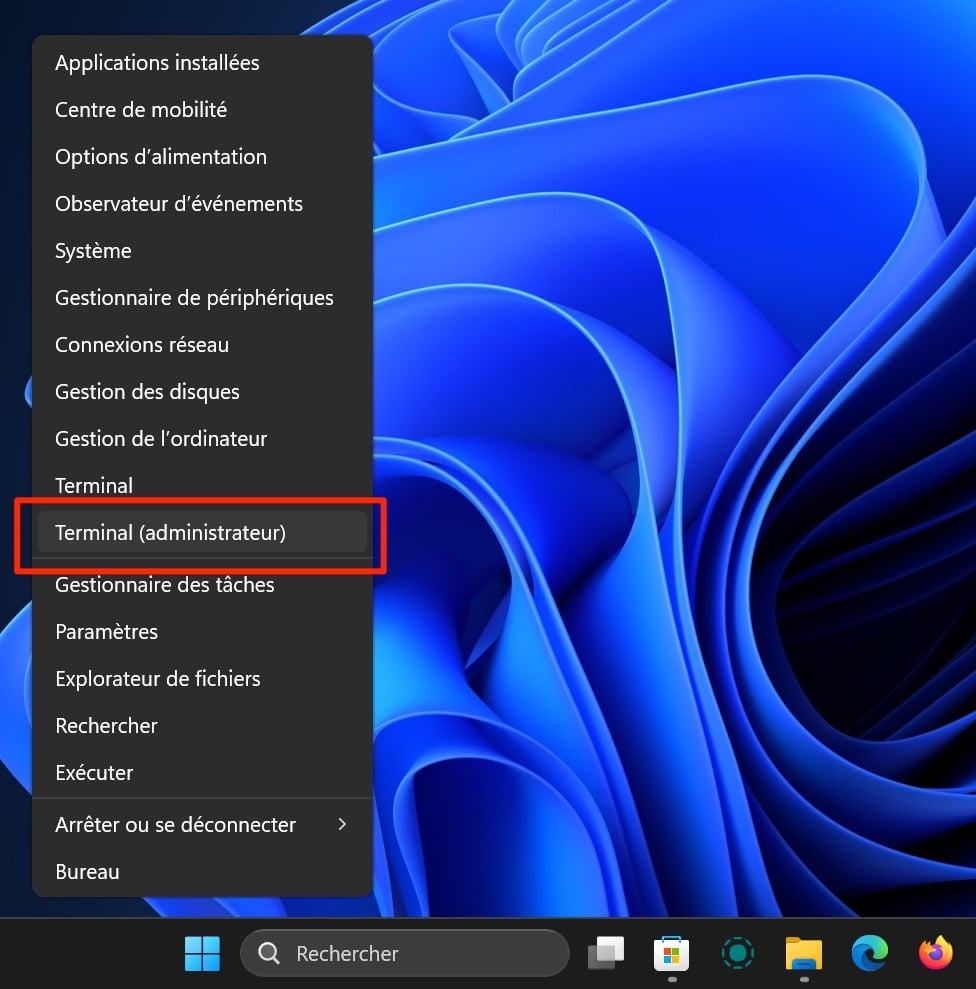
Task: Launch Observateur d'événements
Action: point(202,204)
